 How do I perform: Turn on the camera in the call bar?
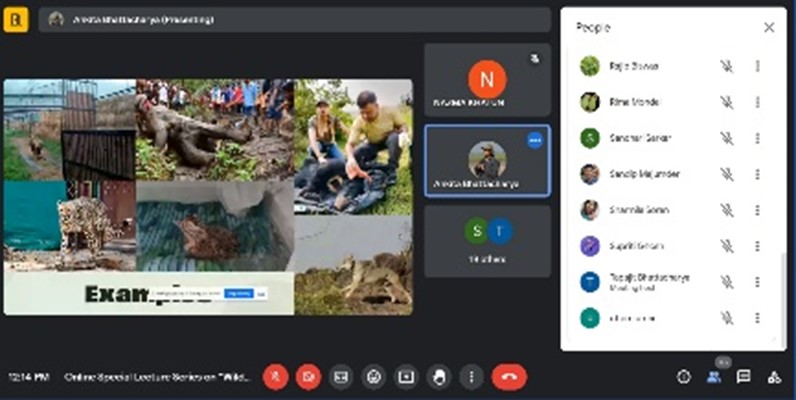coord(309,377)
